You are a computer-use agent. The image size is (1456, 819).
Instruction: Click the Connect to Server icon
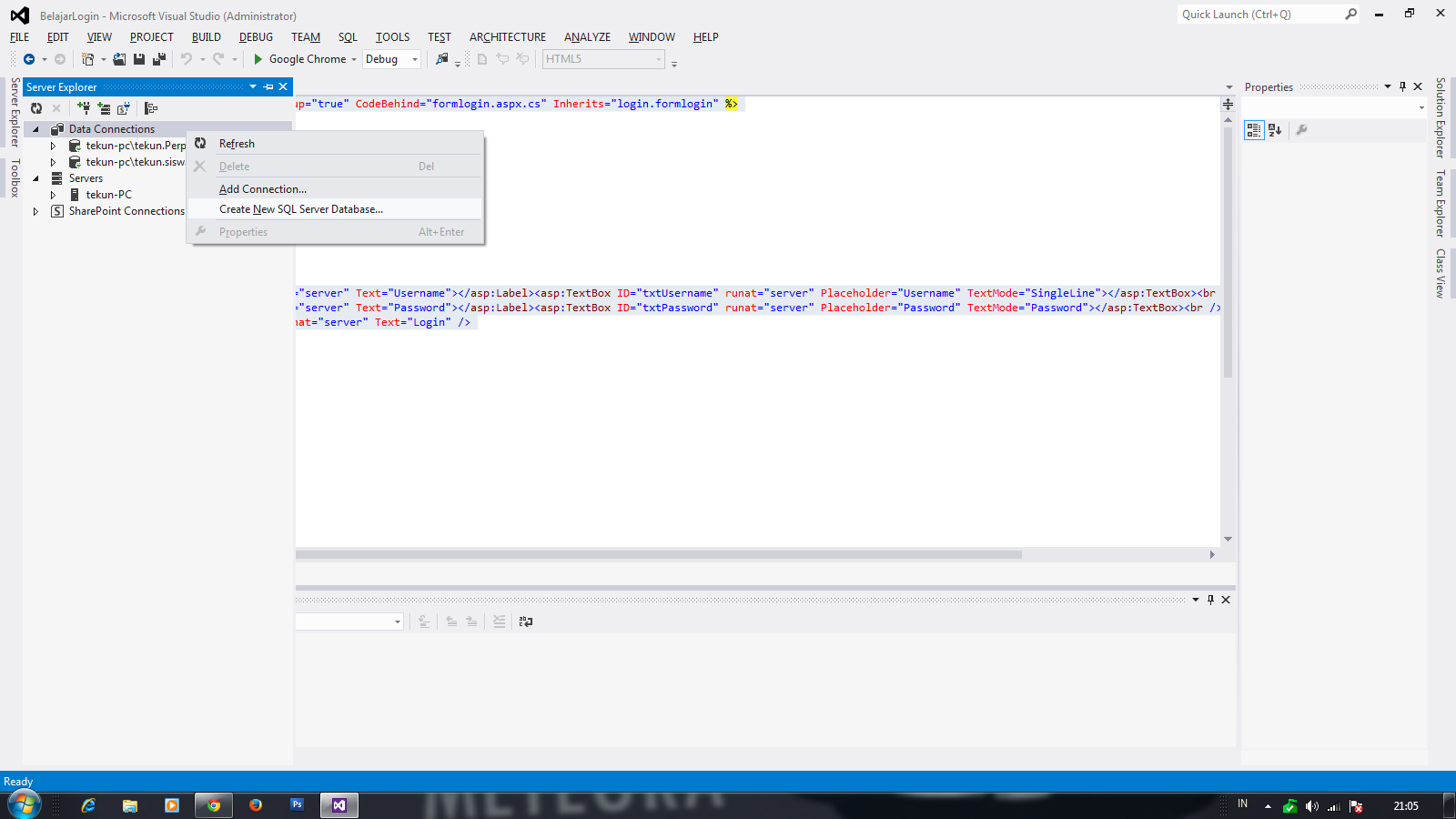pos(106,108)
